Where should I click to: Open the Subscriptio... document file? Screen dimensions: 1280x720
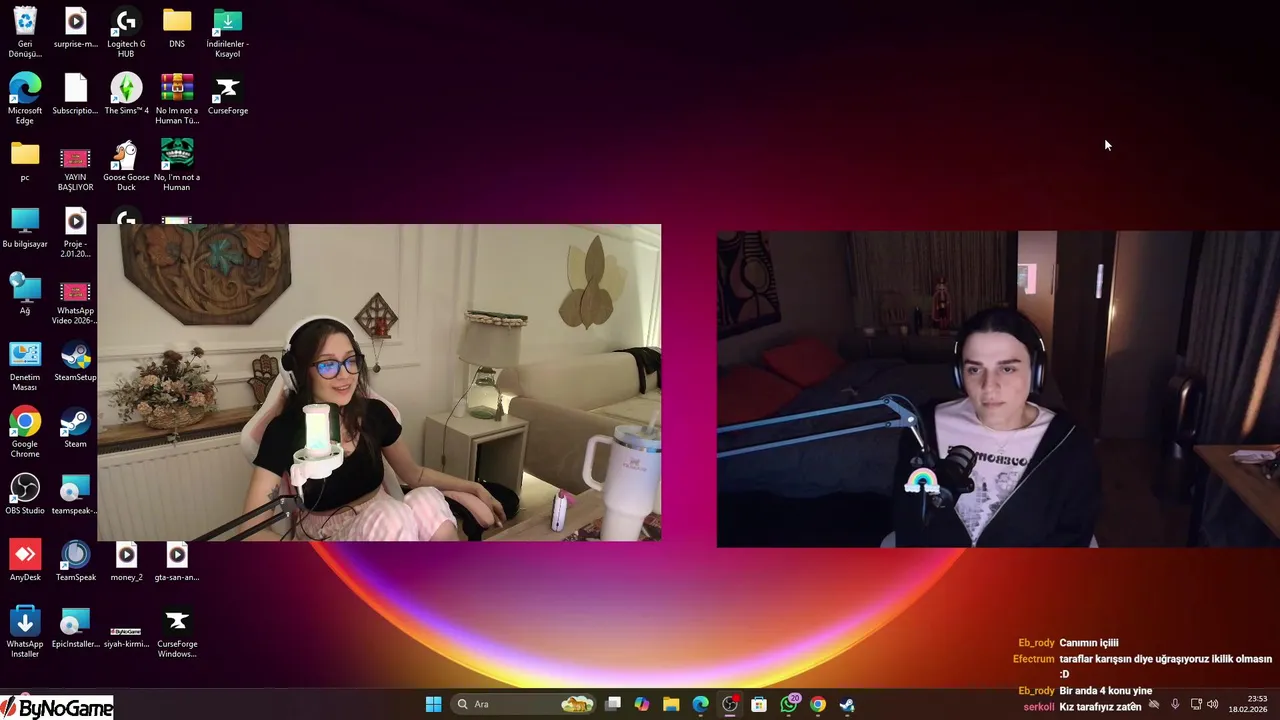pos(76,95)
